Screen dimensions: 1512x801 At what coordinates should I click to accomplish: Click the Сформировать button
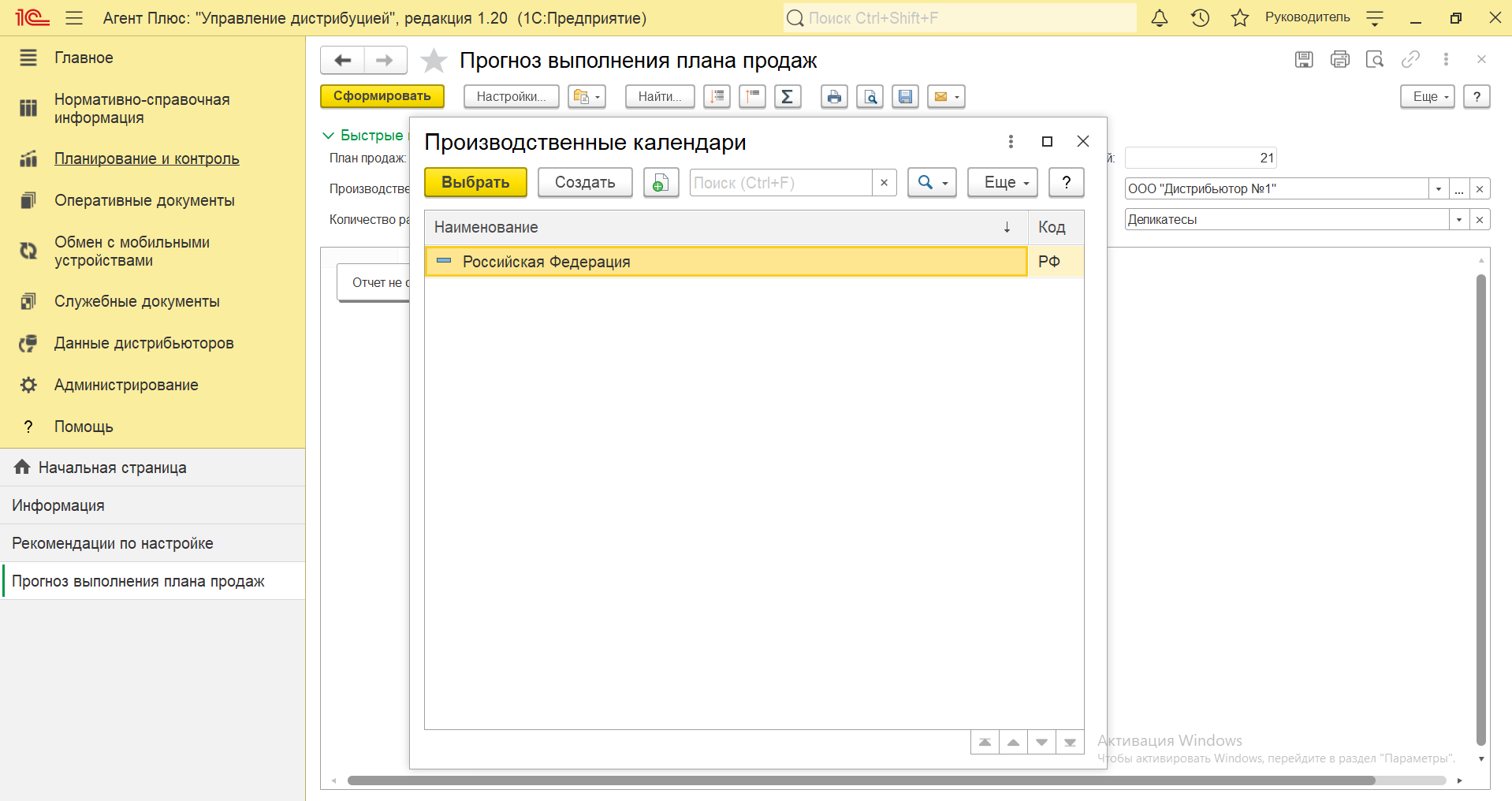382,96
